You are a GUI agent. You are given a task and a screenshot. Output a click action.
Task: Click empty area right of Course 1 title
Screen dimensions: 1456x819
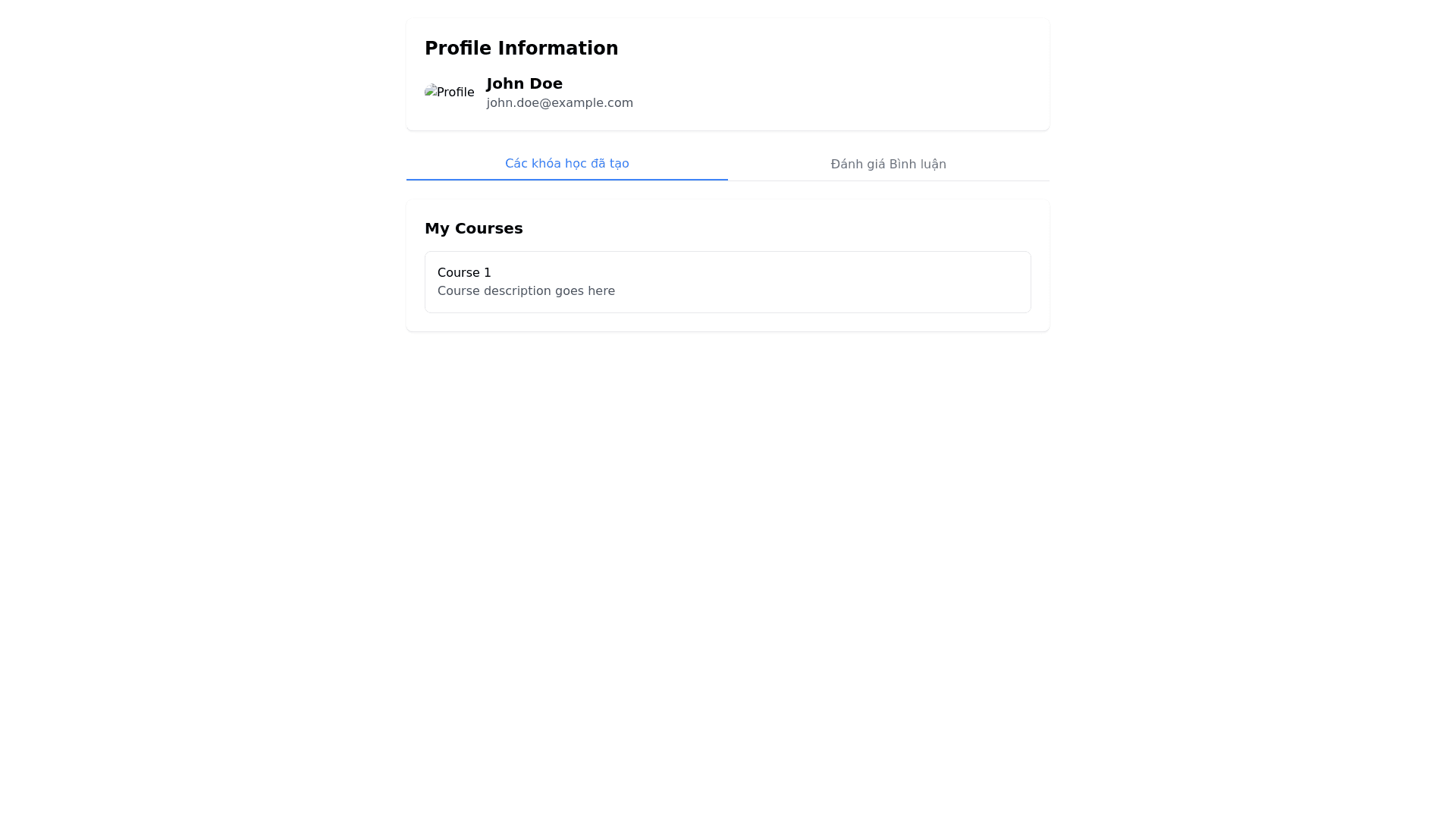click(758, 272)
